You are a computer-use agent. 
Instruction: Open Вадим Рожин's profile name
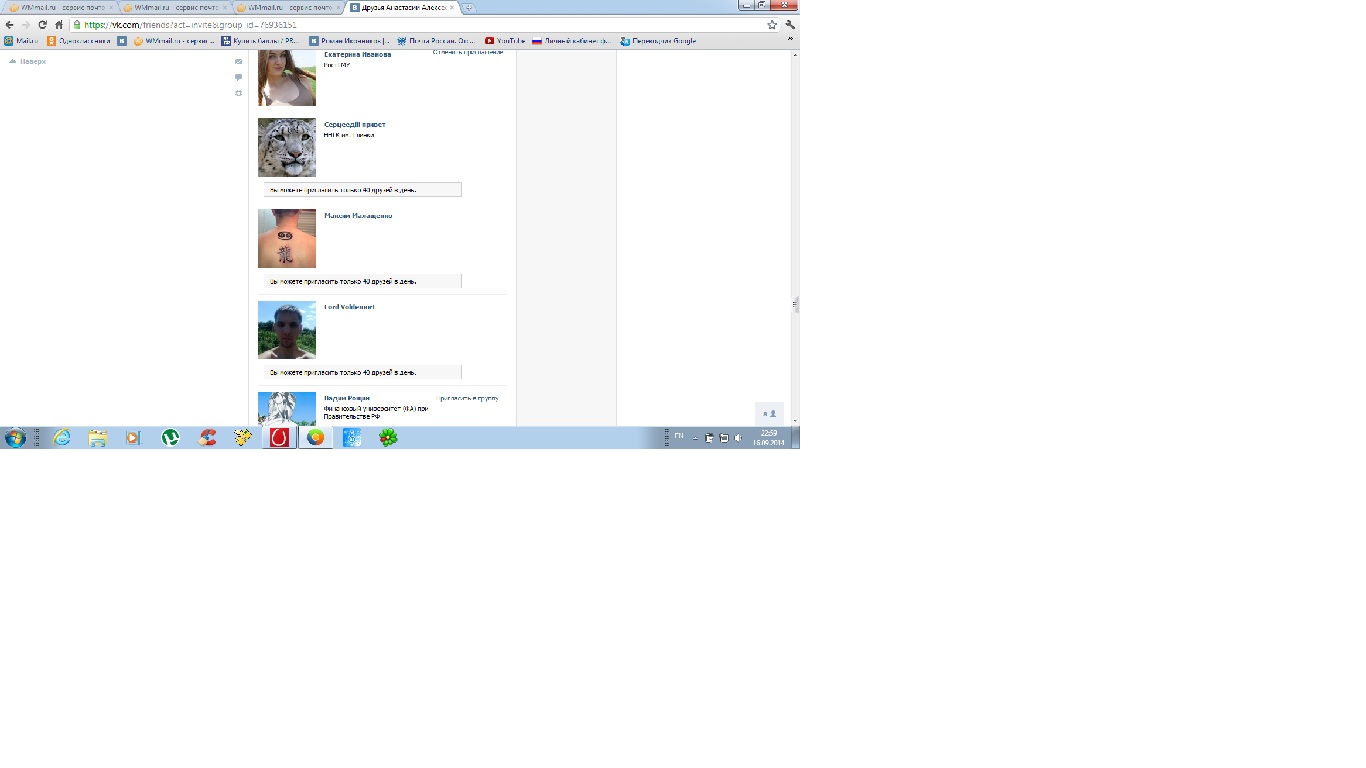tap(347, 398)
